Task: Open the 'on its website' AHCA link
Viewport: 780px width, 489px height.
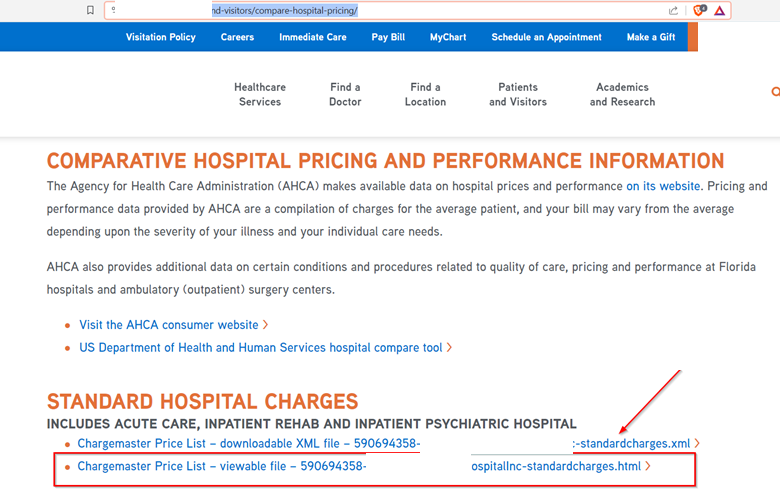Action: (x=664, y=186)
